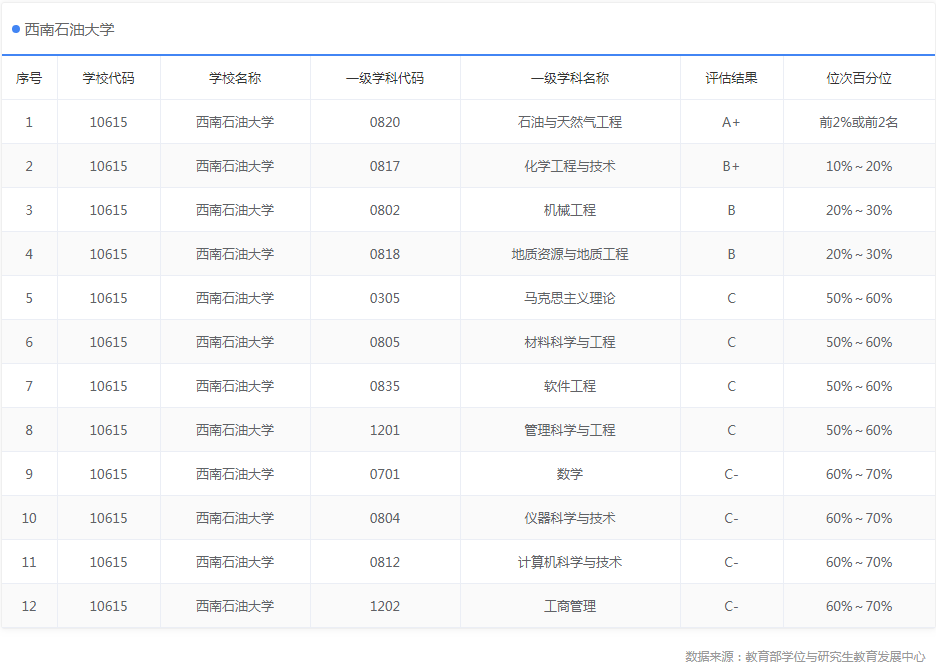
Task: Click the 软件工程 discipline name
Action: point(569,385)
